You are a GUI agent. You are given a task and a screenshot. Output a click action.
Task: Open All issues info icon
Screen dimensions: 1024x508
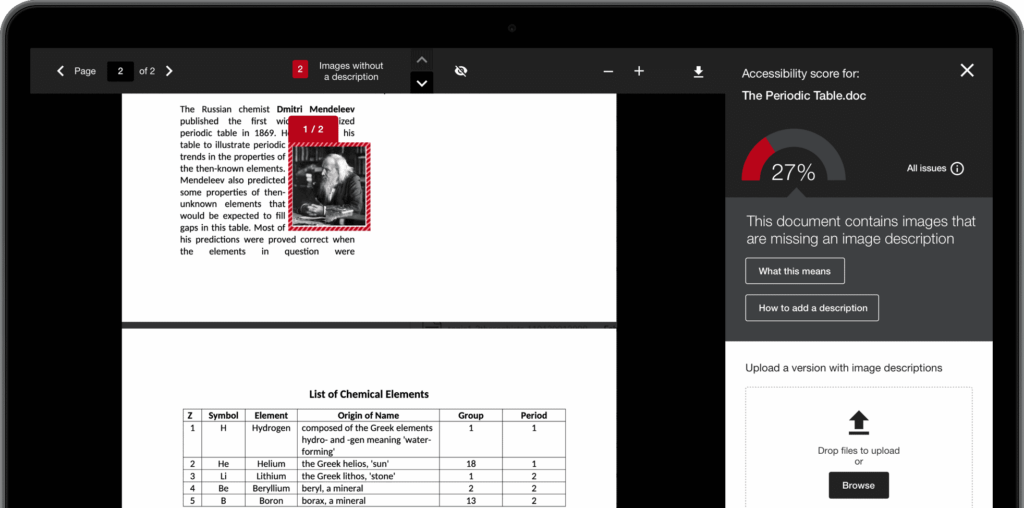957,168
